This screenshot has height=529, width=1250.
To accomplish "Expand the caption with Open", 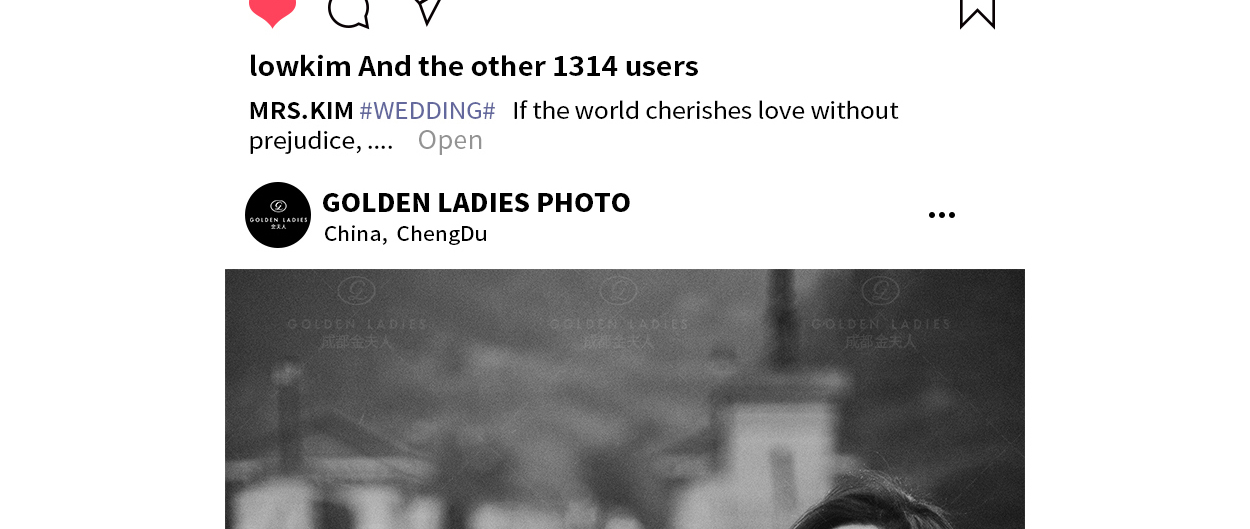I will point(450,140).
